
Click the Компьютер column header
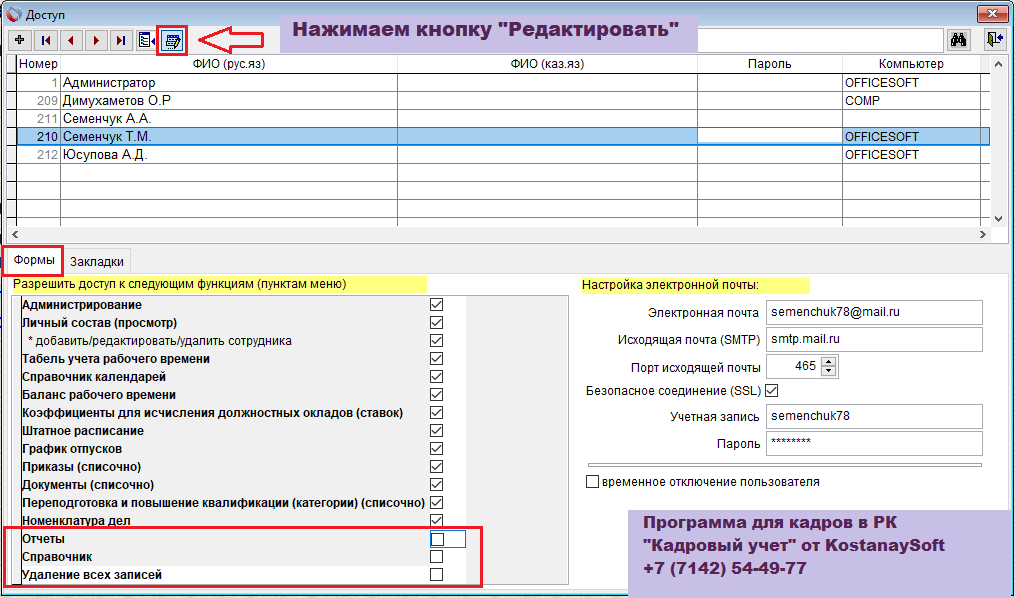pyautogui.click(x=911, y=64)
